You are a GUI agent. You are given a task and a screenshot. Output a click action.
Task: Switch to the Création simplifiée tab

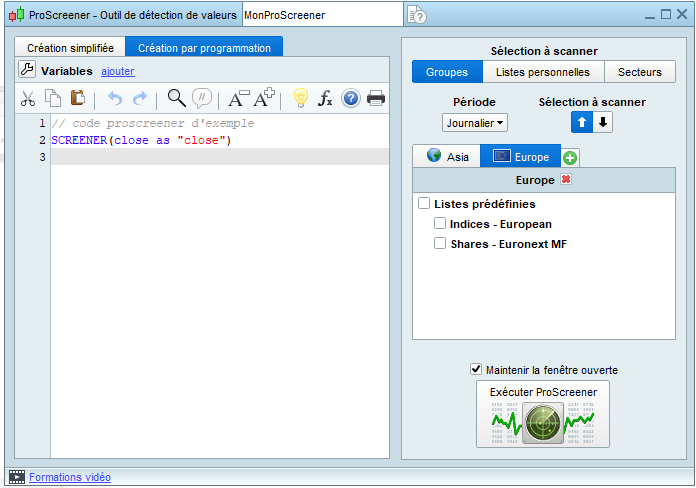pos(70,48)
